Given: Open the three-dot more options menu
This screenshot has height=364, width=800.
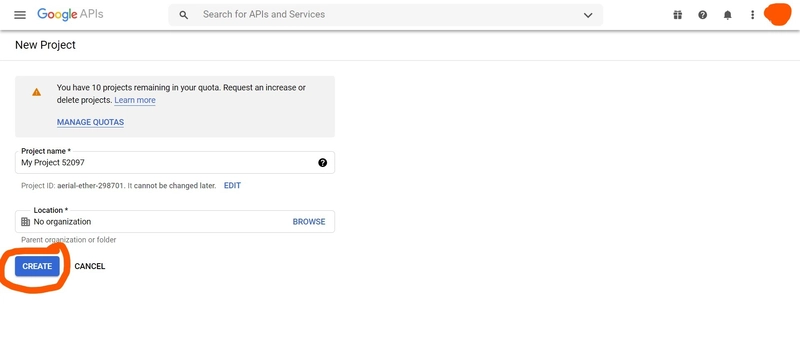Looking at the screenshot, I should tap(752, 15).
